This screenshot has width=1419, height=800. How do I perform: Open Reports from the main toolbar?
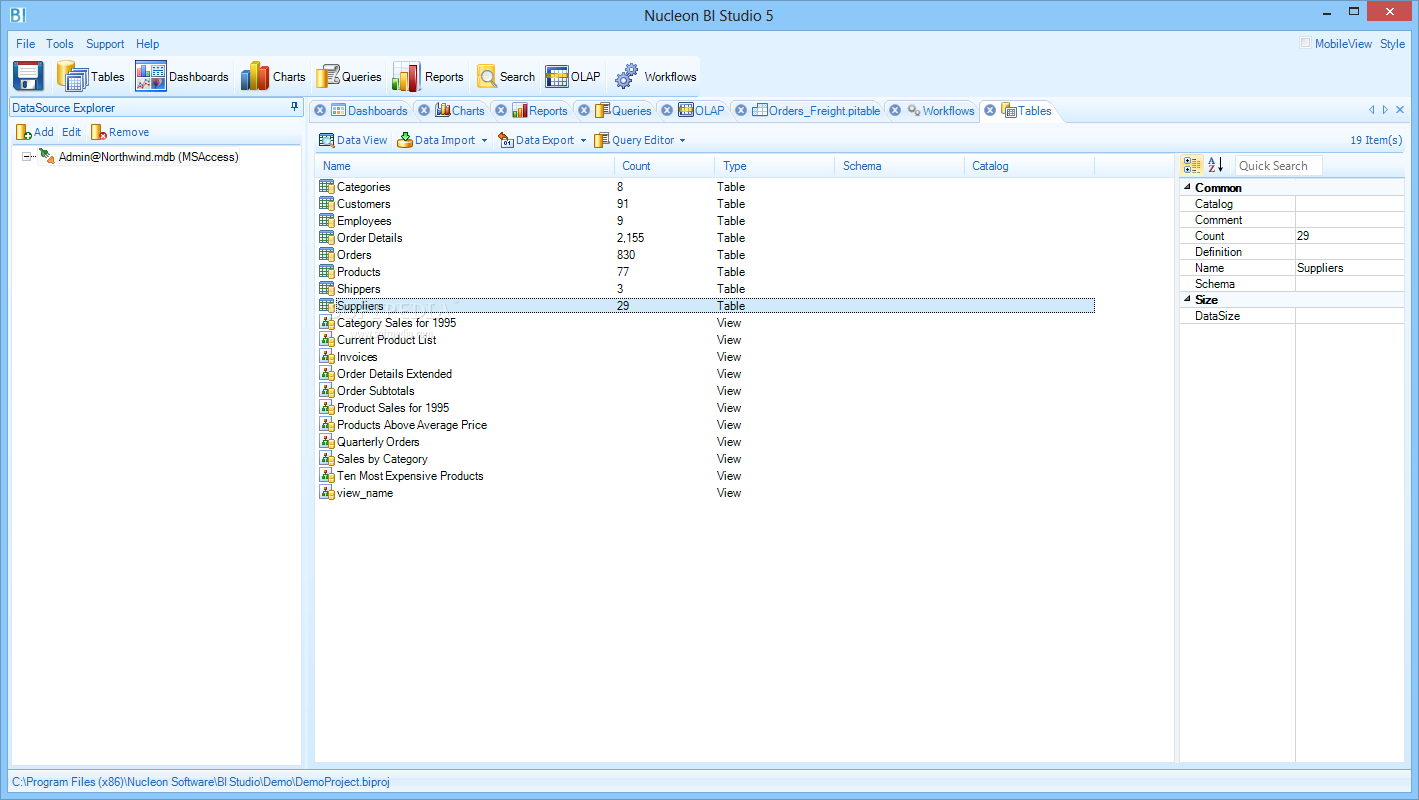(x=428, y=76)
